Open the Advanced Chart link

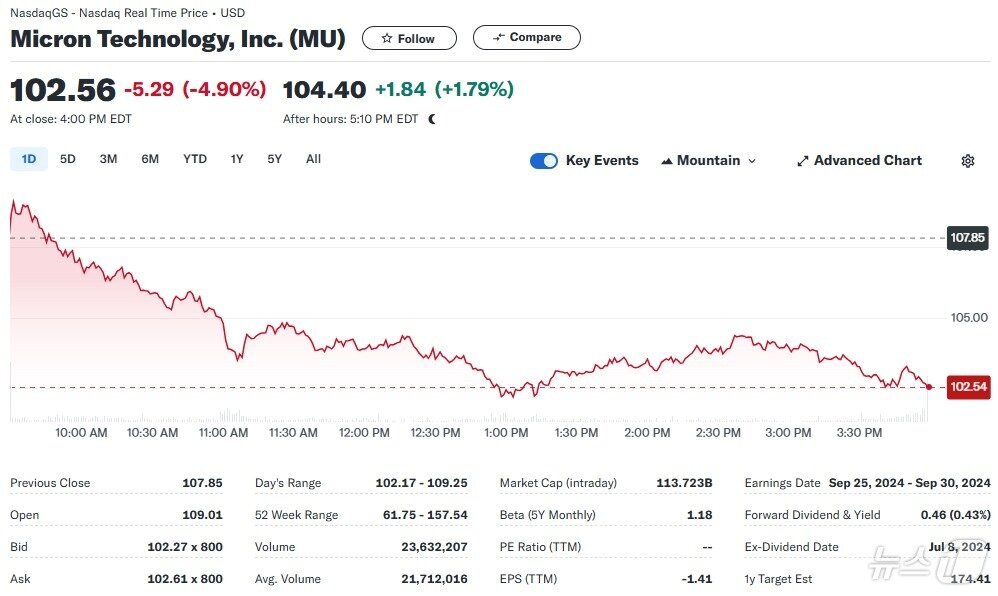point(867,161)
